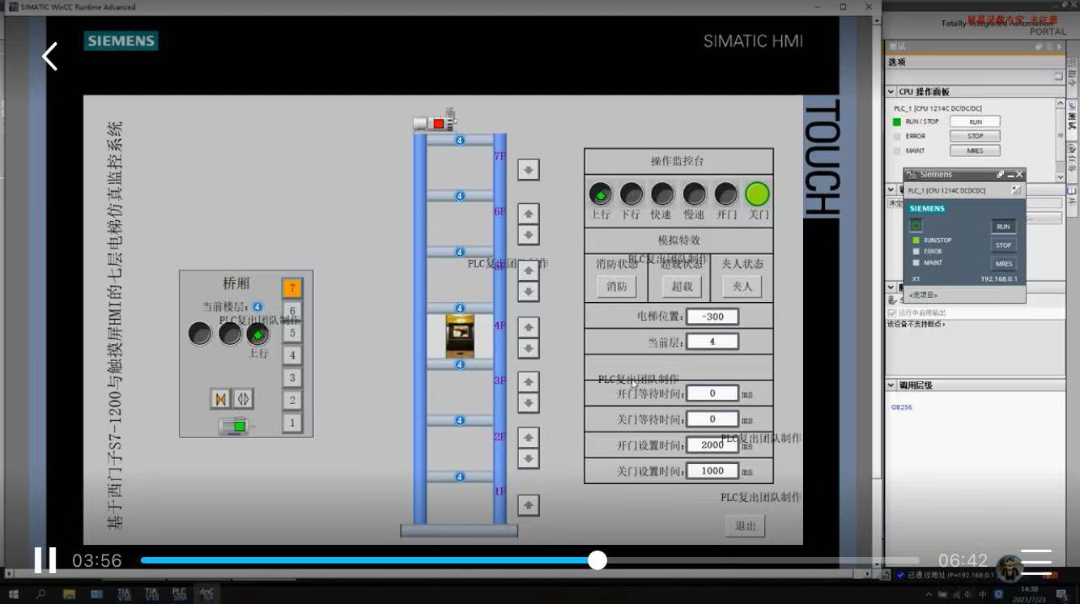Screen dimensions: 1080x604
Task: Click the open-door icon in the car panel
Action: pos(243,399)
